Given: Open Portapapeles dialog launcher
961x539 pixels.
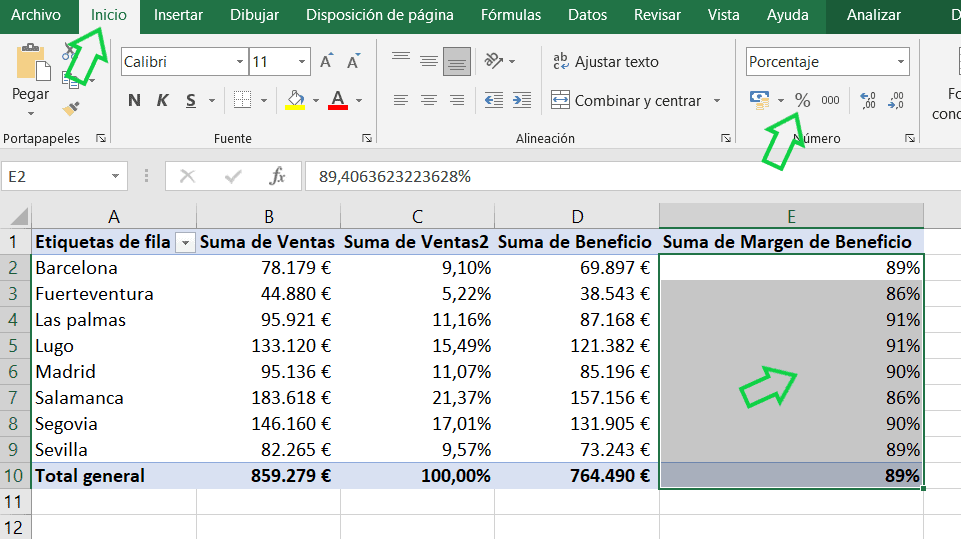Looking at the screenshot, I should pos(101,139).
